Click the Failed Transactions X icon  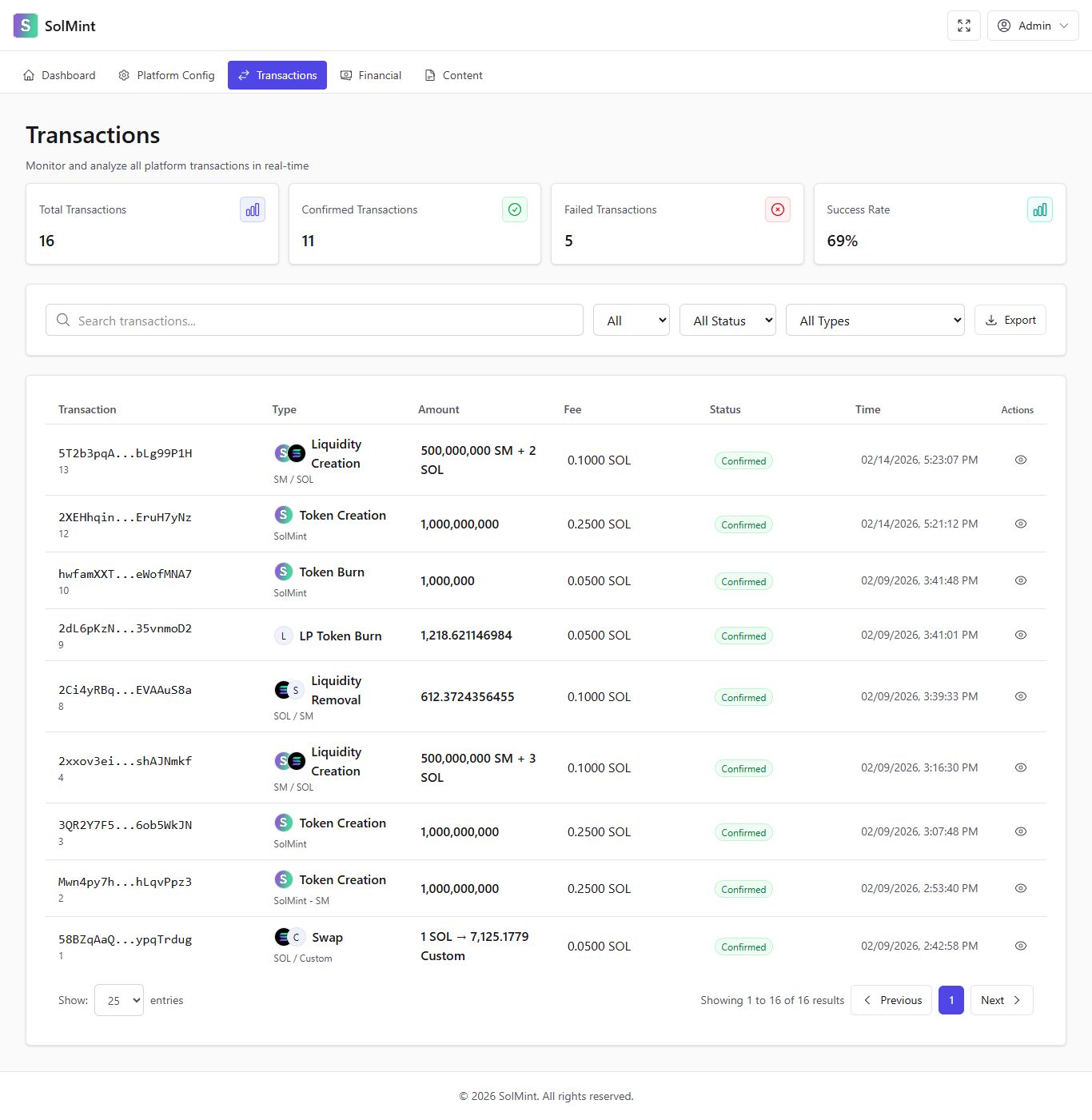777,209
